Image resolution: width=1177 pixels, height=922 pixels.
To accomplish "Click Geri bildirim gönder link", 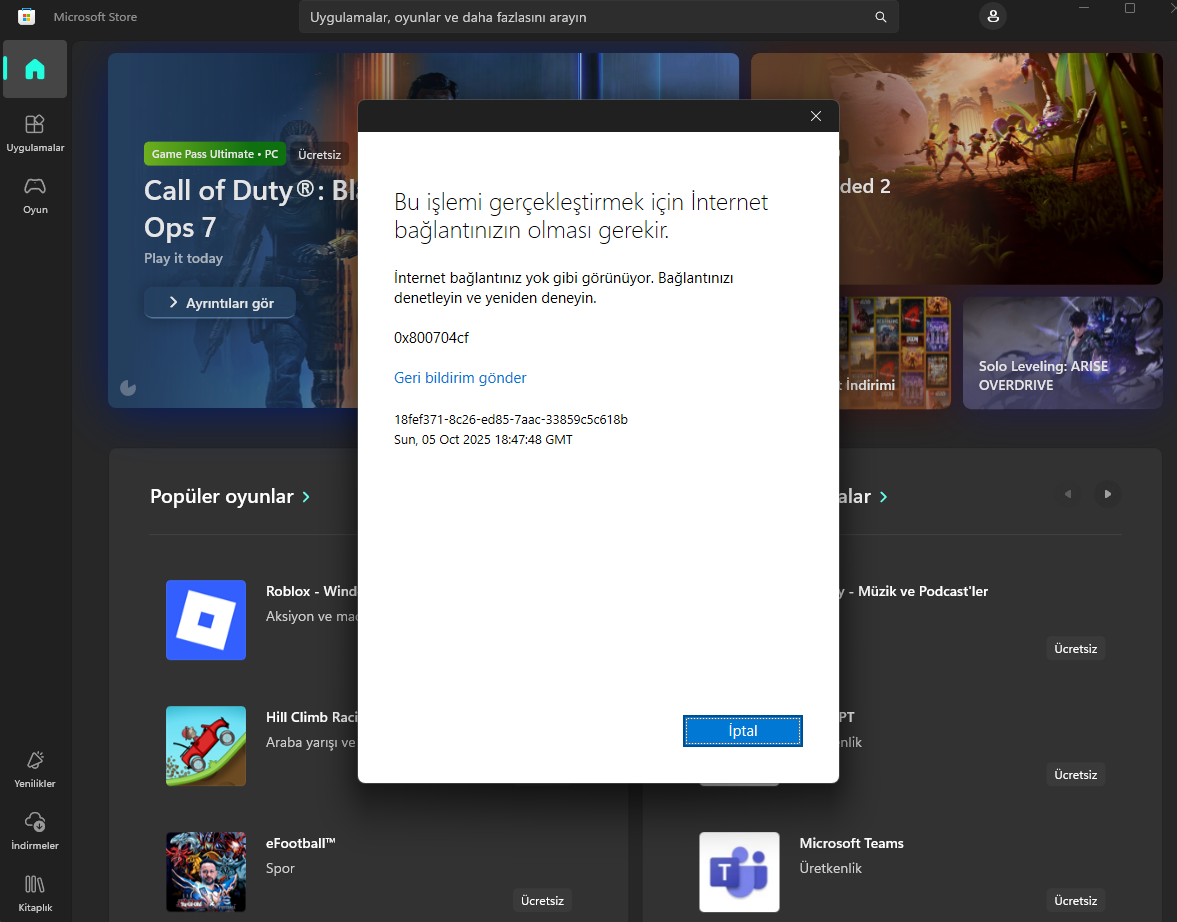I will (x=460, y=378).
